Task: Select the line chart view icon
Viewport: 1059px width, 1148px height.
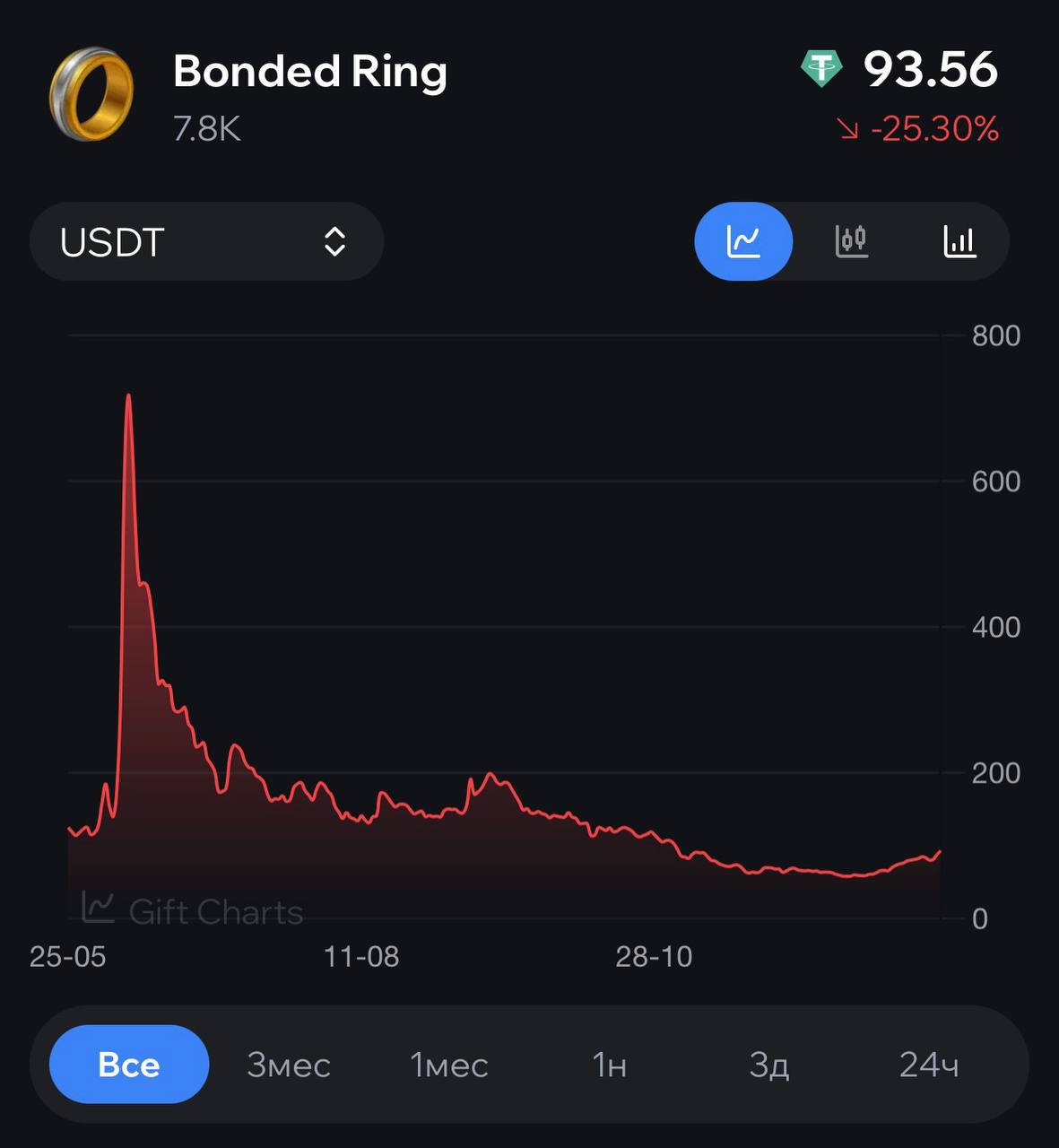Action: [x=743, y=241]
